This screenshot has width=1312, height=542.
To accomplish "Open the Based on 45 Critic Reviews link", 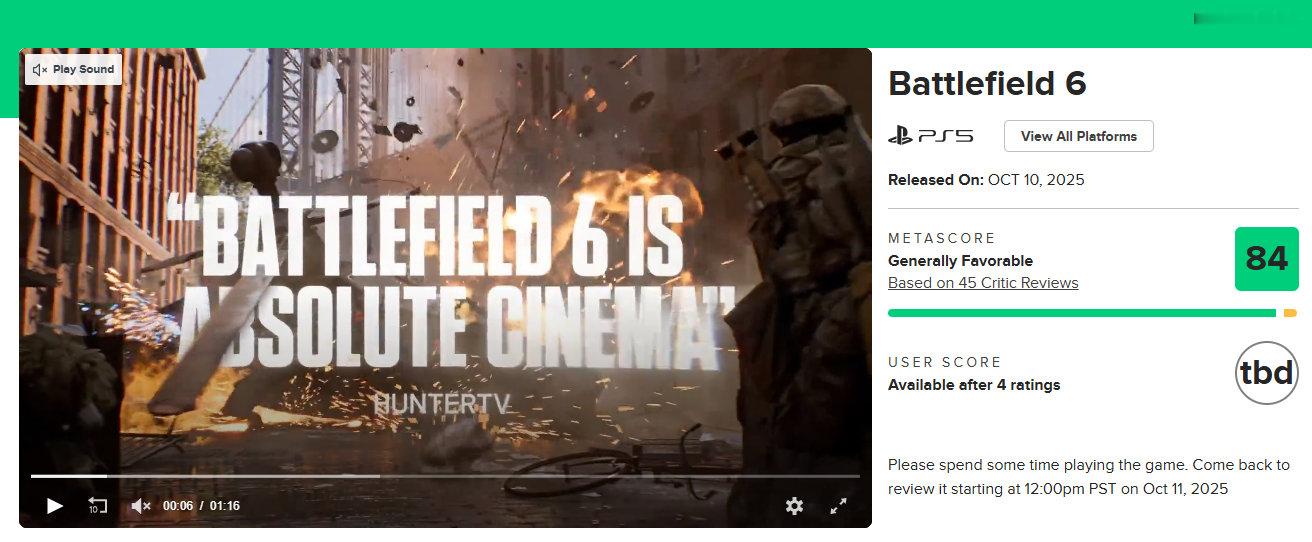I will click(x=983, y=283).
